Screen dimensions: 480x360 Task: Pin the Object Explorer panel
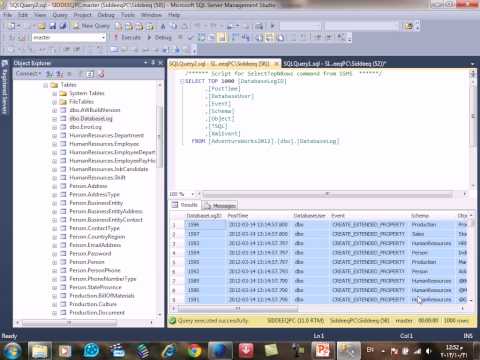point(153,63)
